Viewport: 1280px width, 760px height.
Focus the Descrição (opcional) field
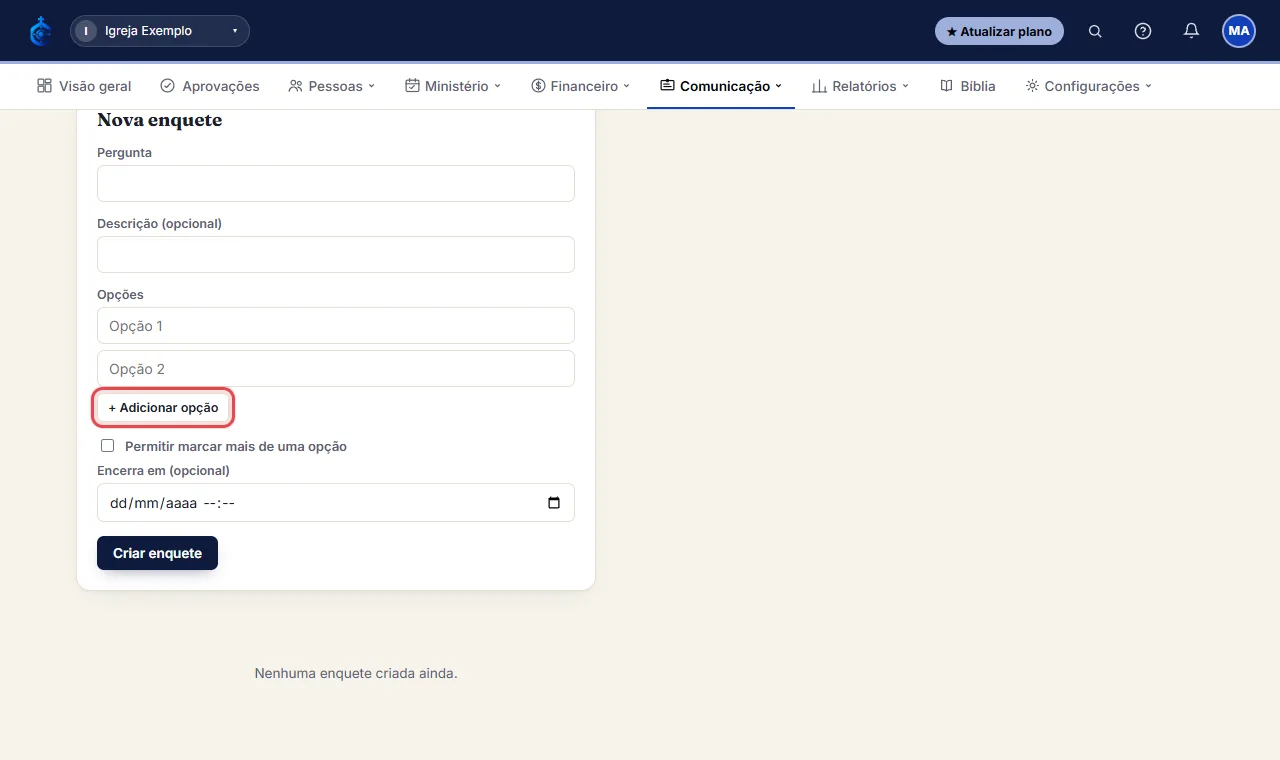pos(336,255)
